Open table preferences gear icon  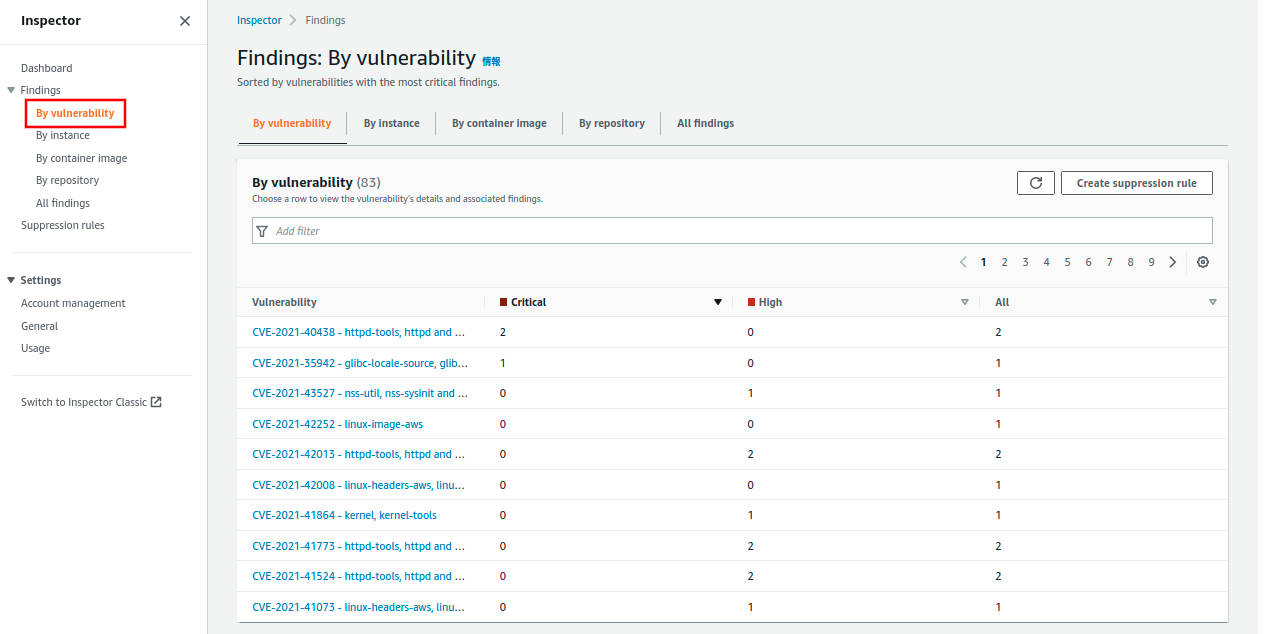coord(1203,262)
